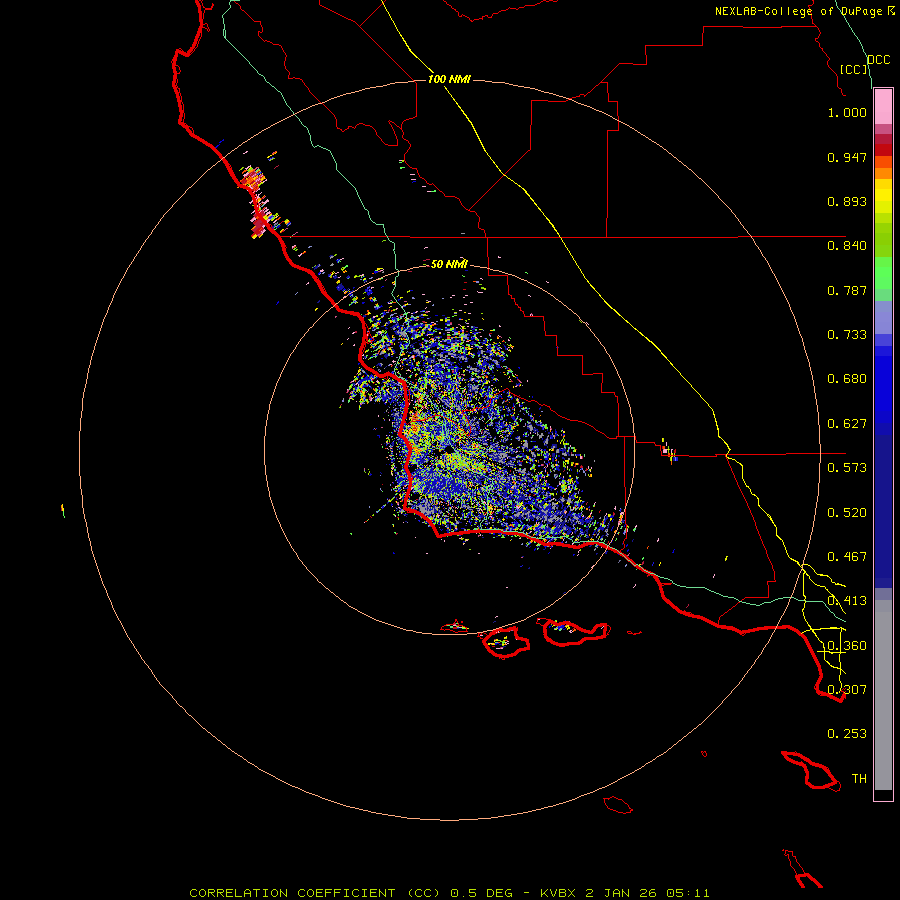Click the 05:11 timestamp in the caption

(x=688, y=893)
